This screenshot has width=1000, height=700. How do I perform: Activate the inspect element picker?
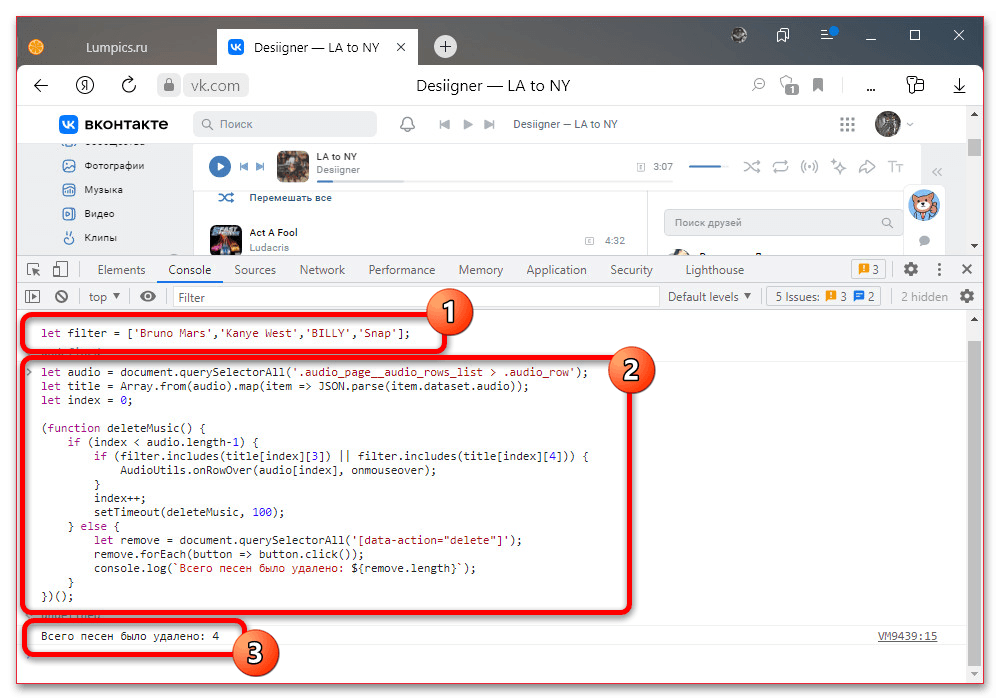tap(34, 270)
